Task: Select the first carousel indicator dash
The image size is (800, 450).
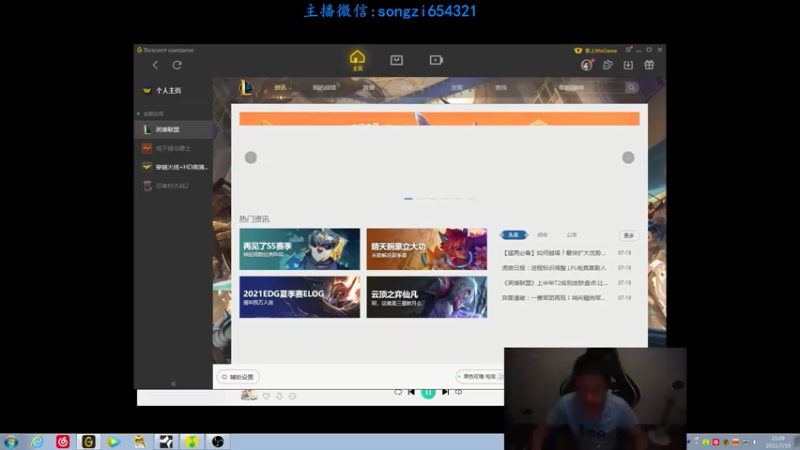Action: click(x=408, y=198)
